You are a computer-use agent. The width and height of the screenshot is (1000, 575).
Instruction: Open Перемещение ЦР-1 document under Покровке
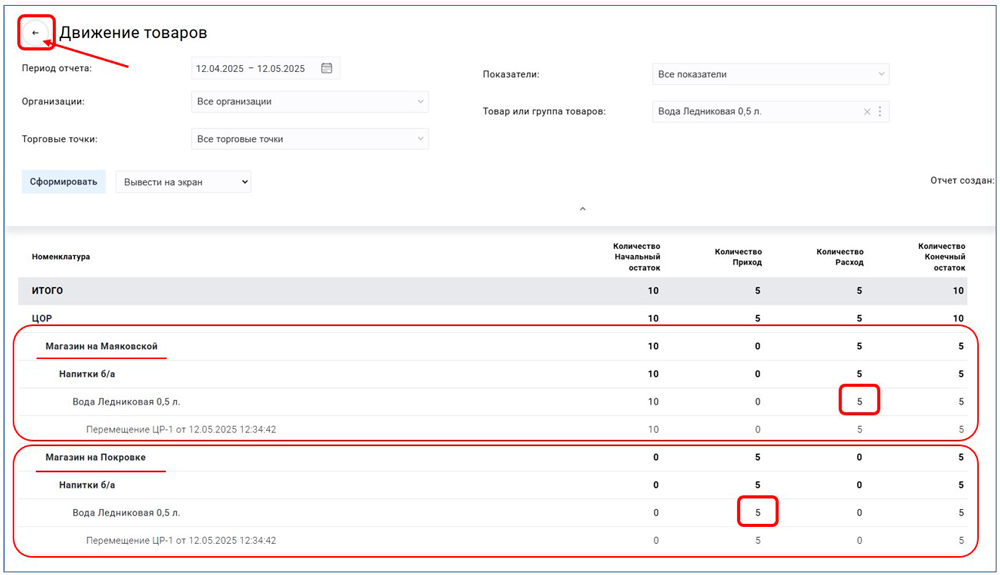tap(181, 540)
